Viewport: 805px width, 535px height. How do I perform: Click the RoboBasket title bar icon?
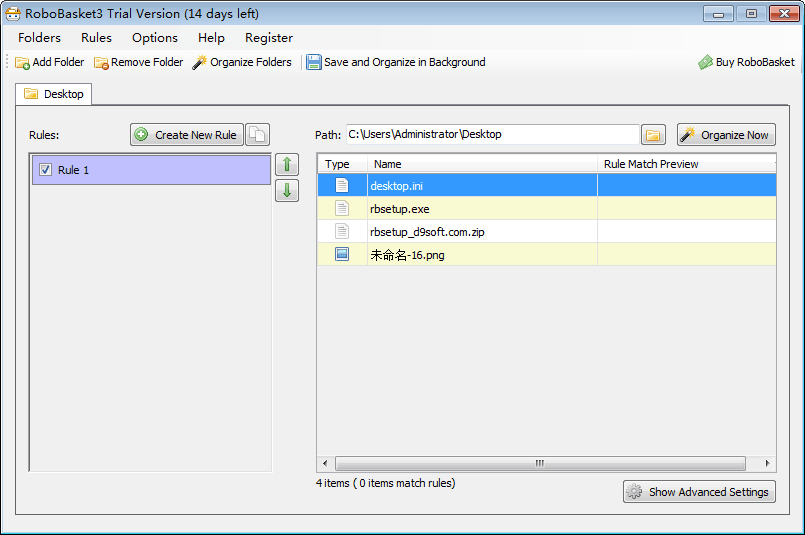13,13
